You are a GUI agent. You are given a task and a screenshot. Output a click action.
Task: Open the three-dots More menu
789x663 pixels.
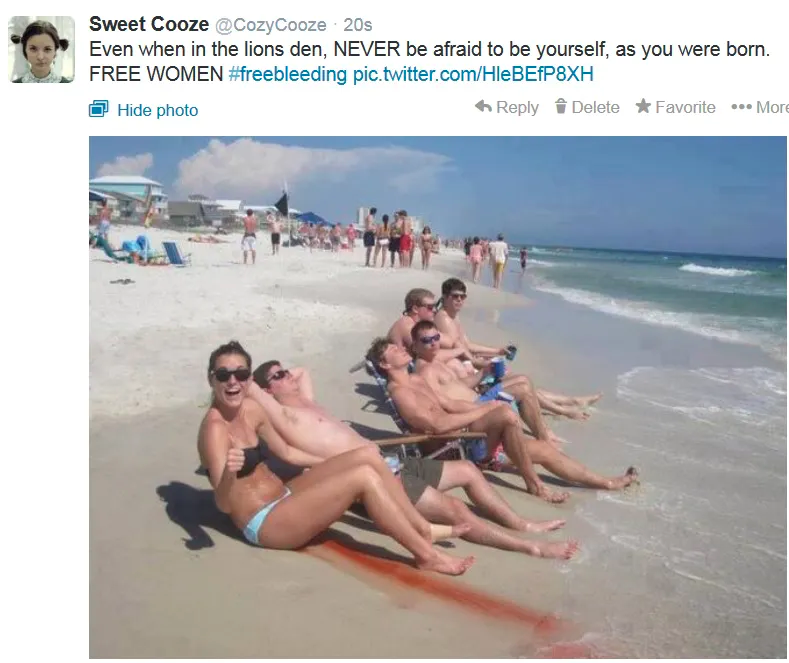coord(760,107)
